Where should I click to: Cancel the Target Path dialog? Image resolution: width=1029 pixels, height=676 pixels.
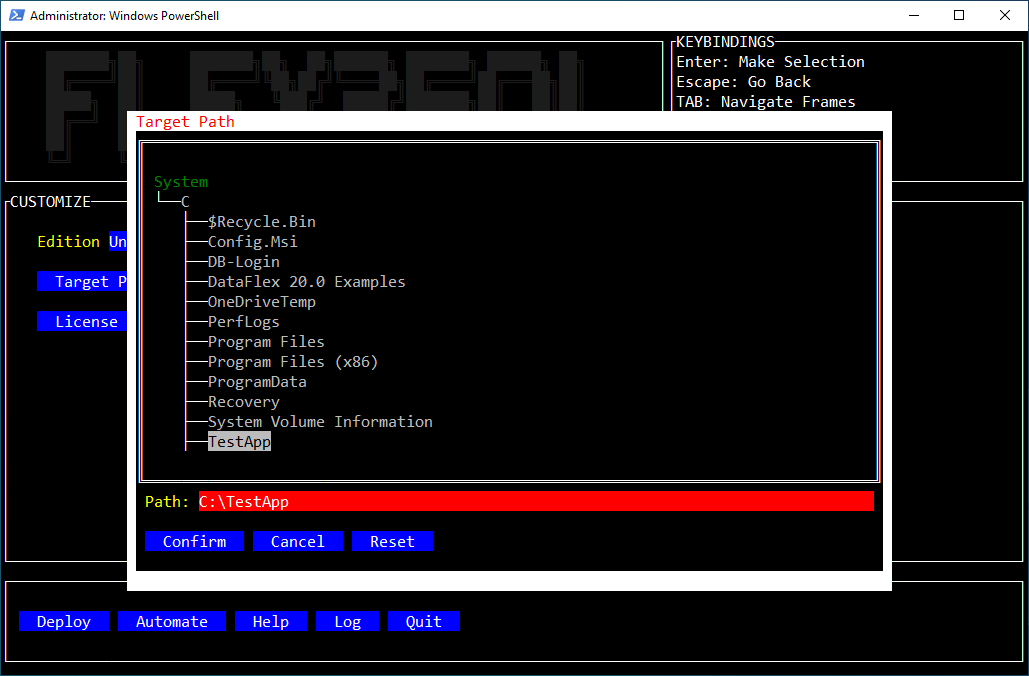pyautogui.click(x=298, y=542)
